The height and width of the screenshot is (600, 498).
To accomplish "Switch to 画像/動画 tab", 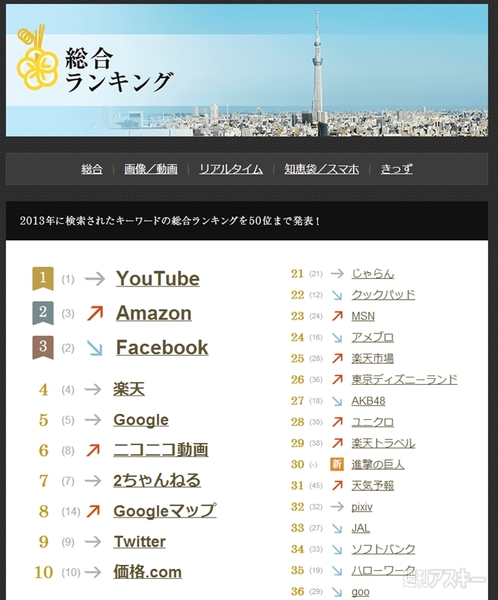I will [151, 169].
